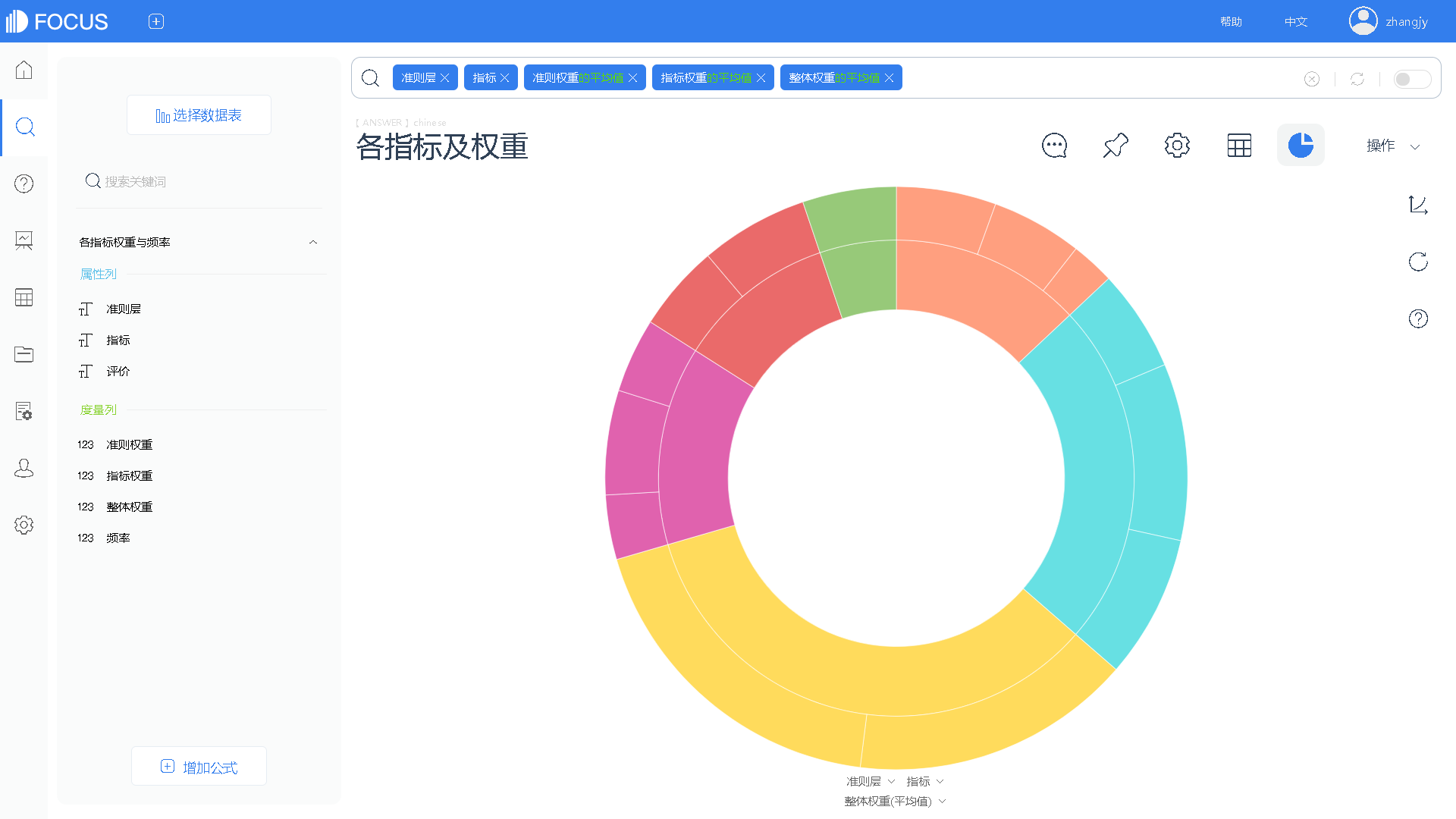
Task: Click the 帮助 menu item
Action: click(x=1231, y=21)
